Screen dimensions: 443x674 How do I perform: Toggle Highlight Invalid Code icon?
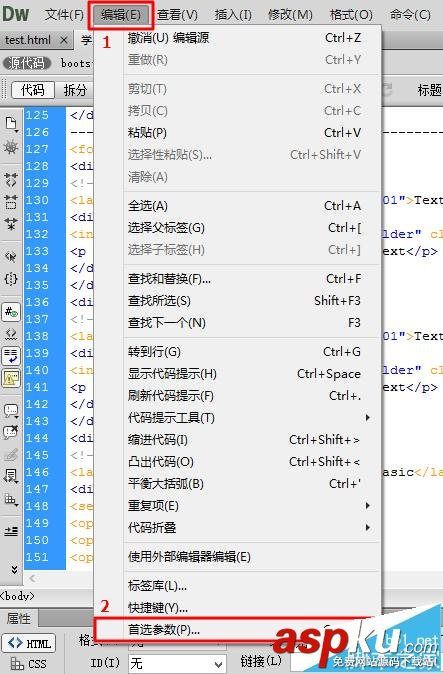11,334
